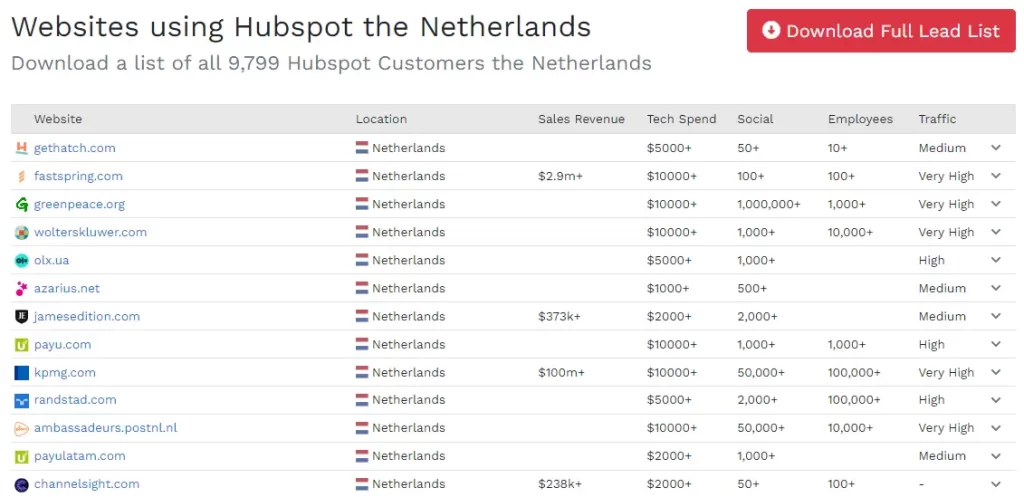Expand the ambassadeurs.postnl.nl row chevron
Image resolution: width=1024 pixels, height=497 pixels.
[995, 428]
